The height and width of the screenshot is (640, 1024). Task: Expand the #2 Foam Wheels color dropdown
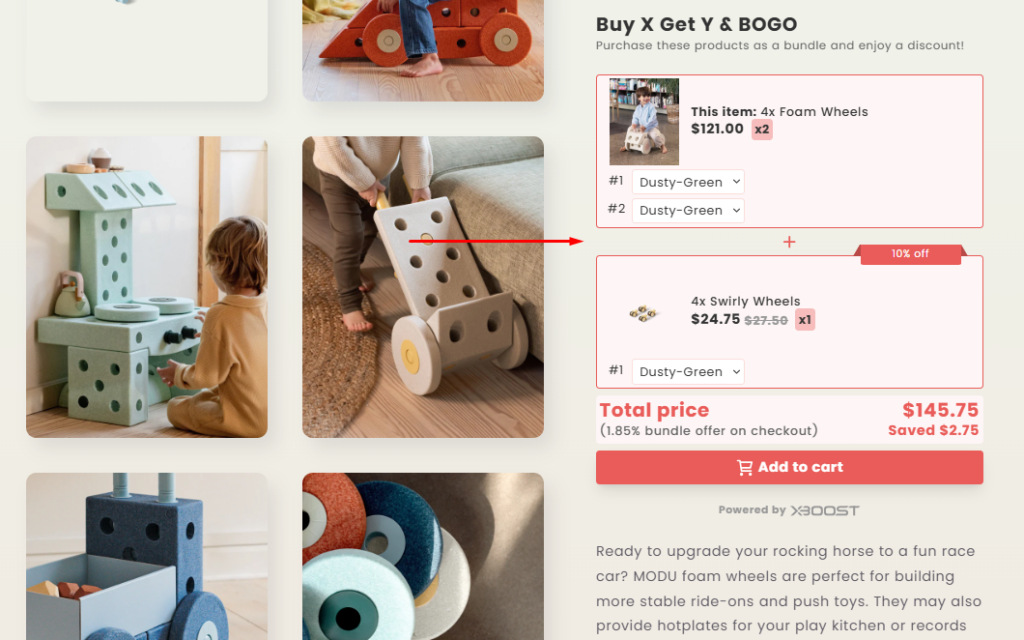coord(688,210)
